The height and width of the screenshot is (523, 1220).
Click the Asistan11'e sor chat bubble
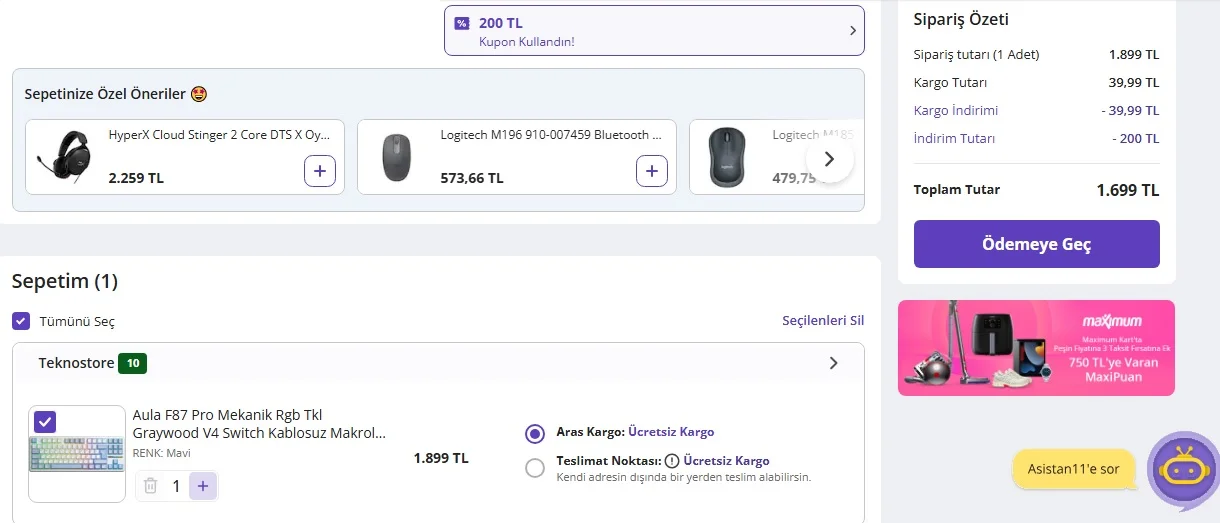tap(1075, 469)
